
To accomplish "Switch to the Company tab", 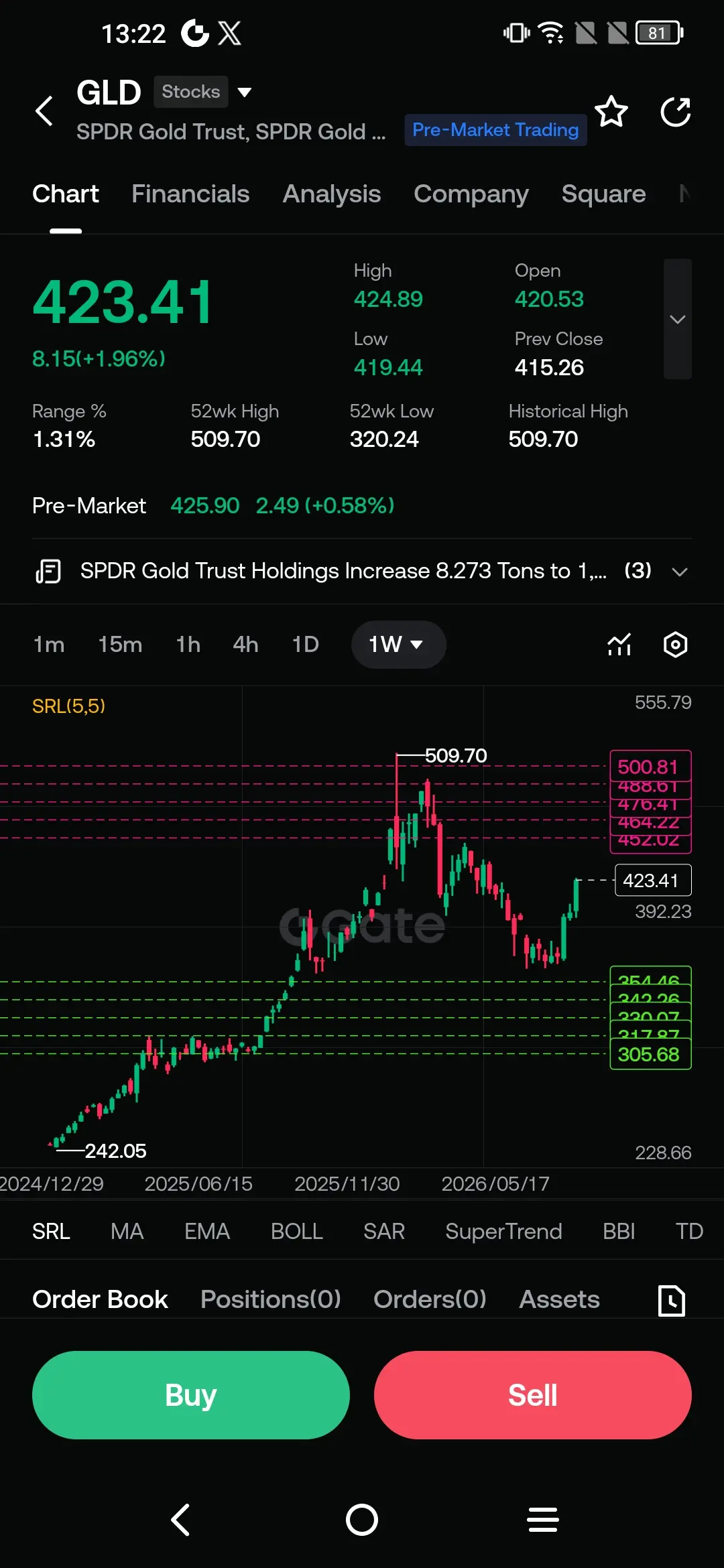I will (471, 194).
